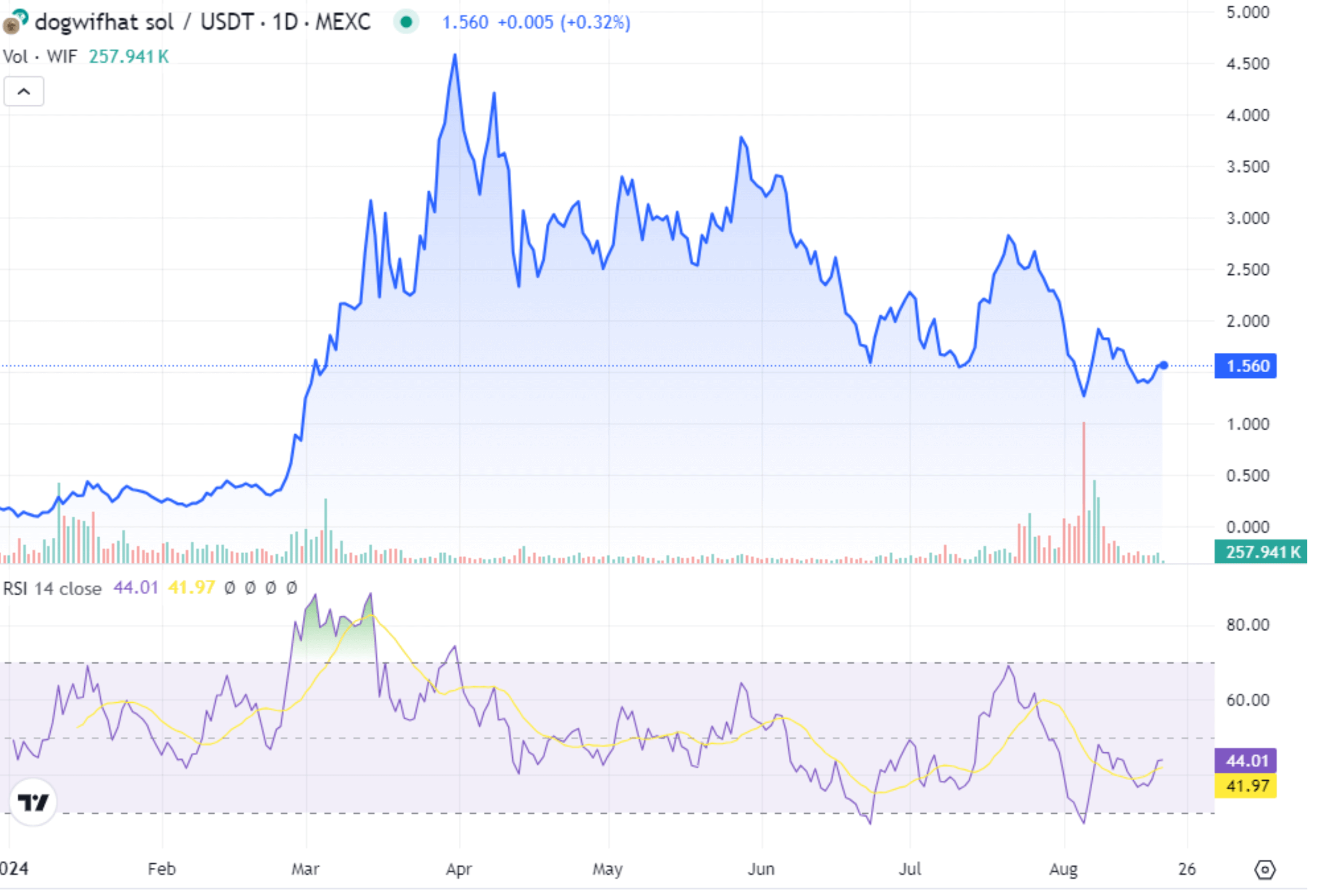Image resolution: width=1317 pixels, height=896 pixels.
Task: Click the purple RSI value 44.01 in legend
Action: pos(136,588)
